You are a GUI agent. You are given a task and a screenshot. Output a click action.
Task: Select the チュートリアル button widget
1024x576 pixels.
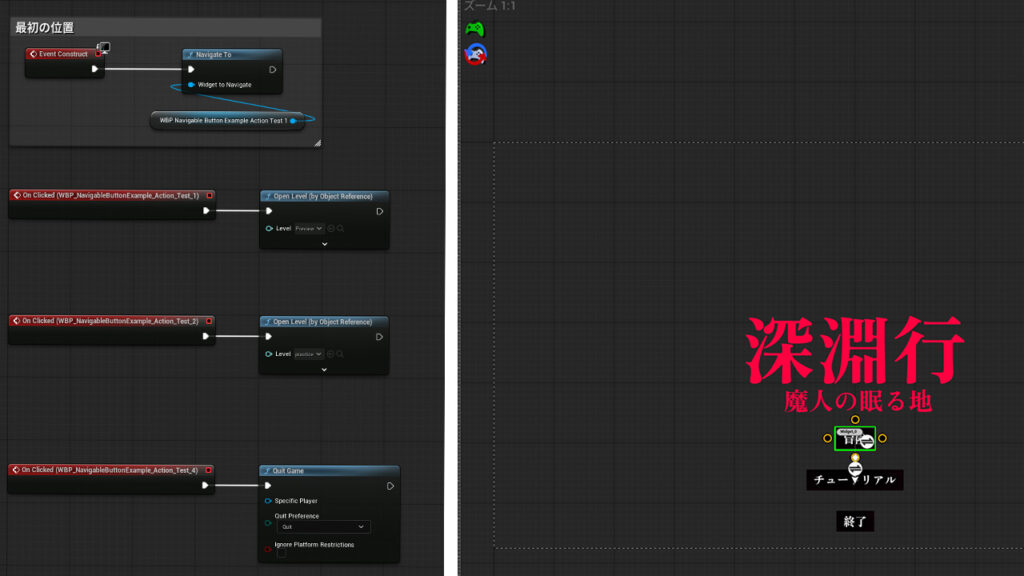(855, 480)
